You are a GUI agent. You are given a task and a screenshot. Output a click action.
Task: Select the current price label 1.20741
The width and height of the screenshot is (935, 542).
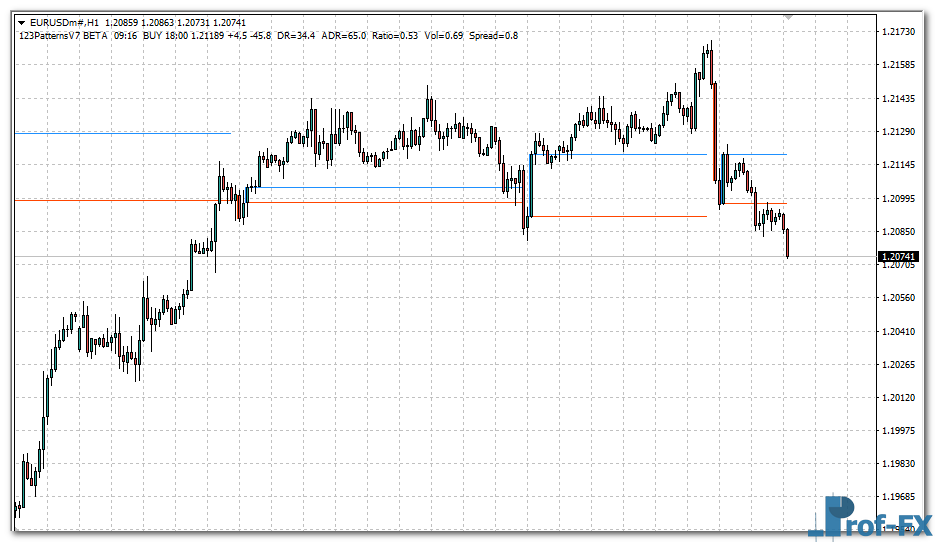pos(900,257)
